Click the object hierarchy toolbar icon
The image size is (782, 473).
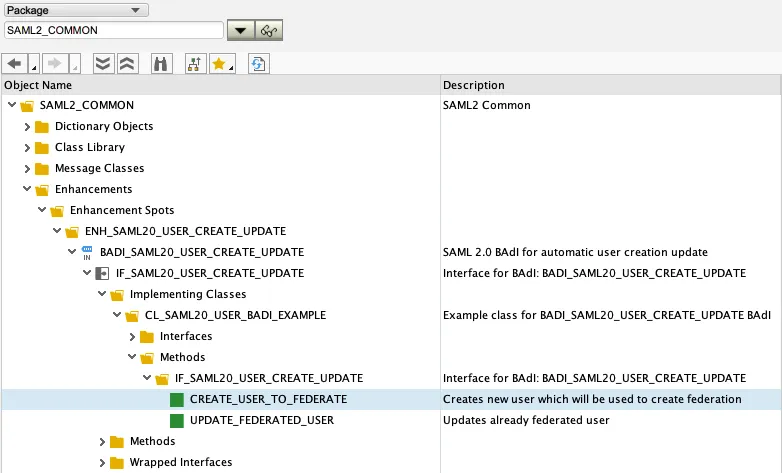click(194, 63)
